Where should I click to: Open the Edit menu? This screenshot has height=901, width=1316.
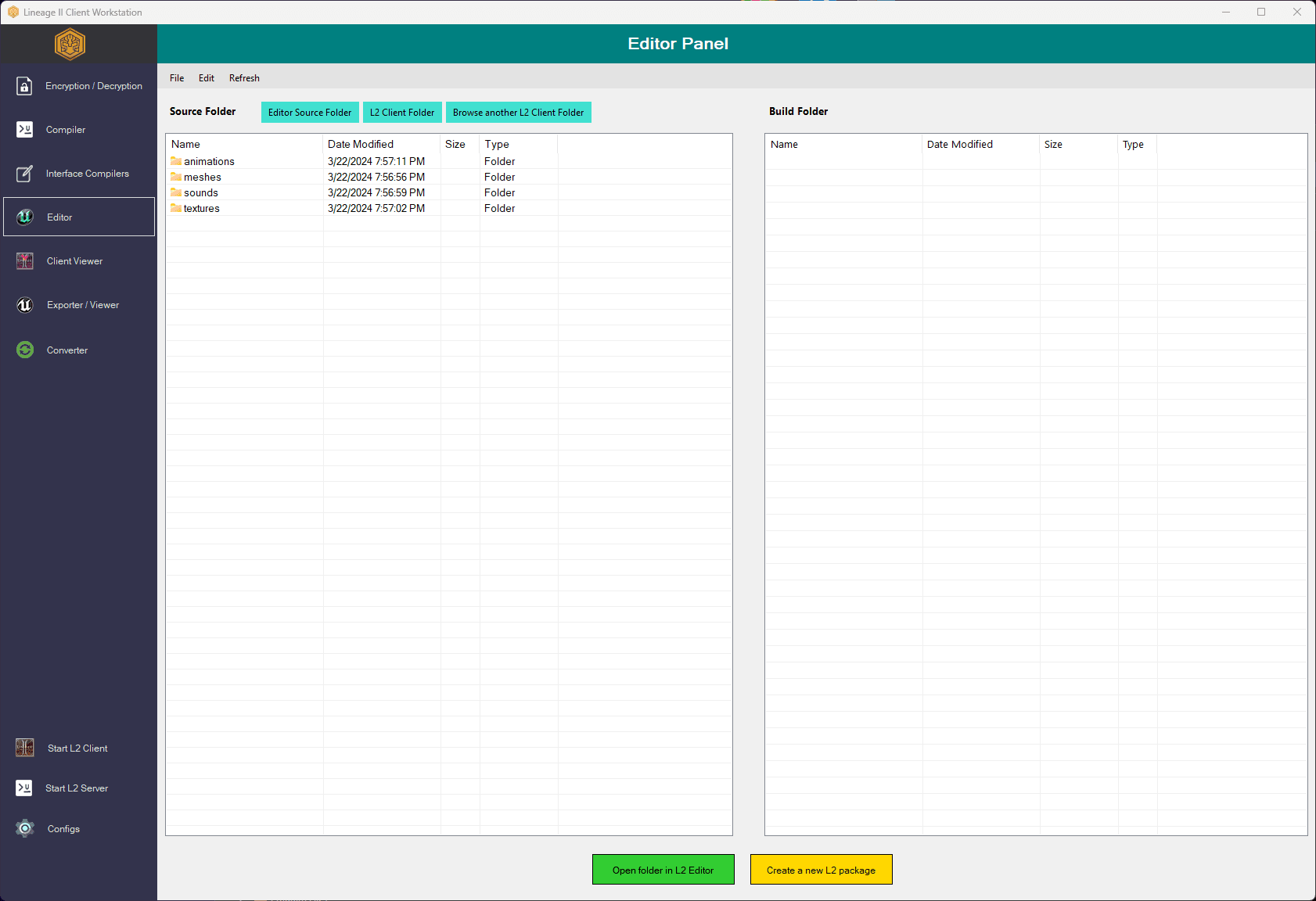[206, 78]
